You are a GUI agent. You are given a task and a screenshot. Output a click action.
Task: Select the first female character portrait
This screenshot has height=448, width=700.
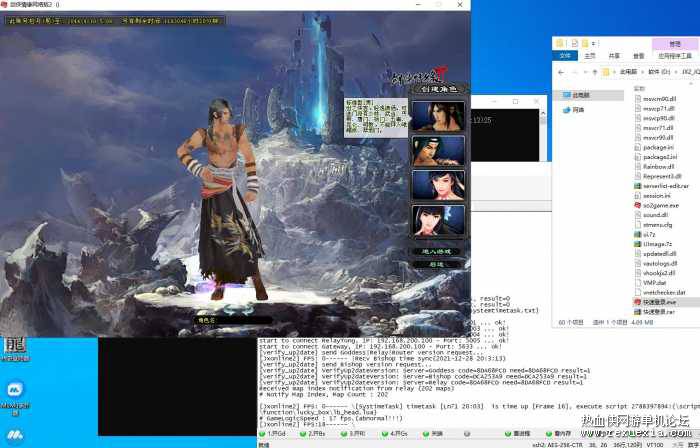pyautogui.click(x=438, y=185)
